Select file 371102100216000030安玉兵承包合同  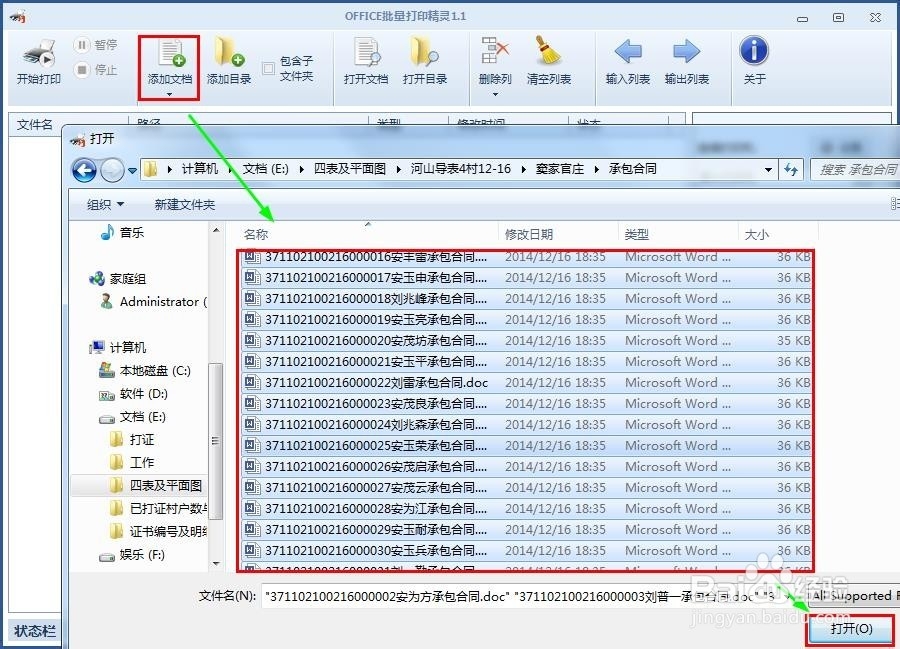click(x=526, y=550)
